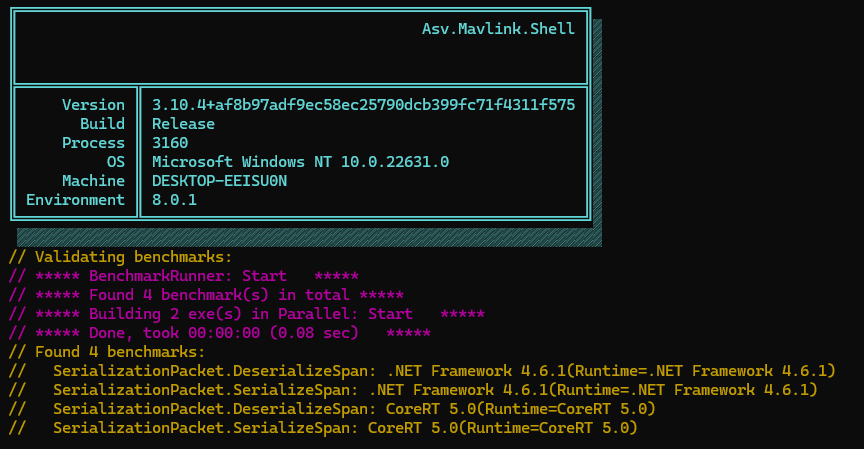Click the OS label row

point(115,162)
